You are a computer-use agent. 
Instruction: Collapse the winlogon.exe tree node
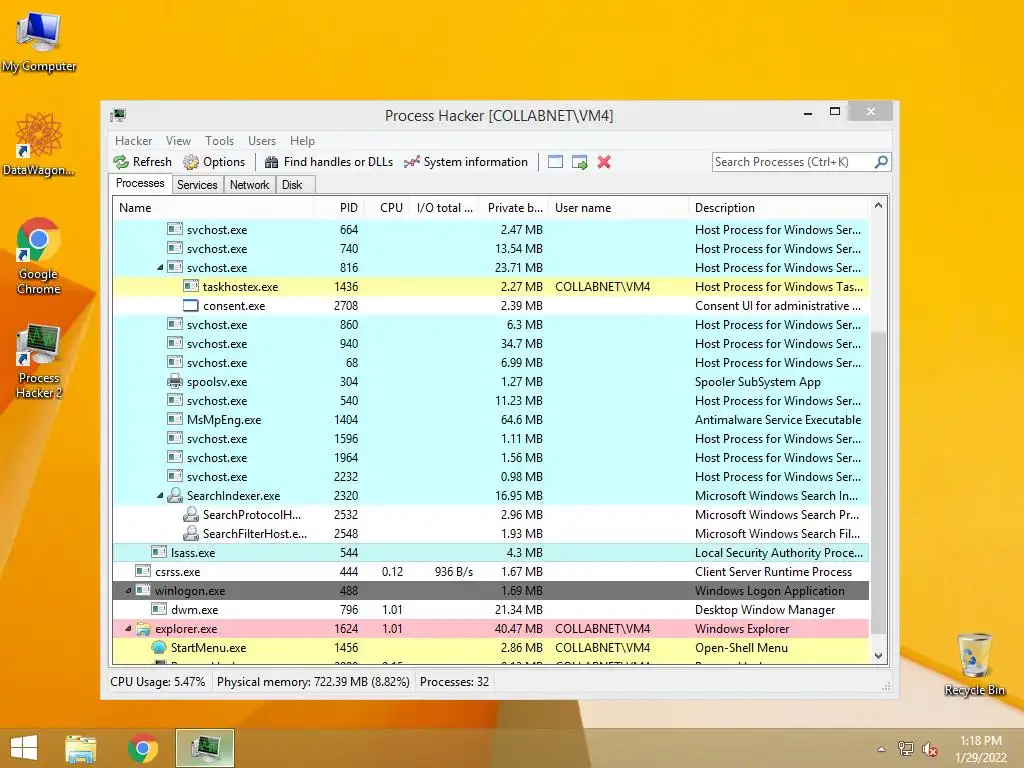click(129, 590)
